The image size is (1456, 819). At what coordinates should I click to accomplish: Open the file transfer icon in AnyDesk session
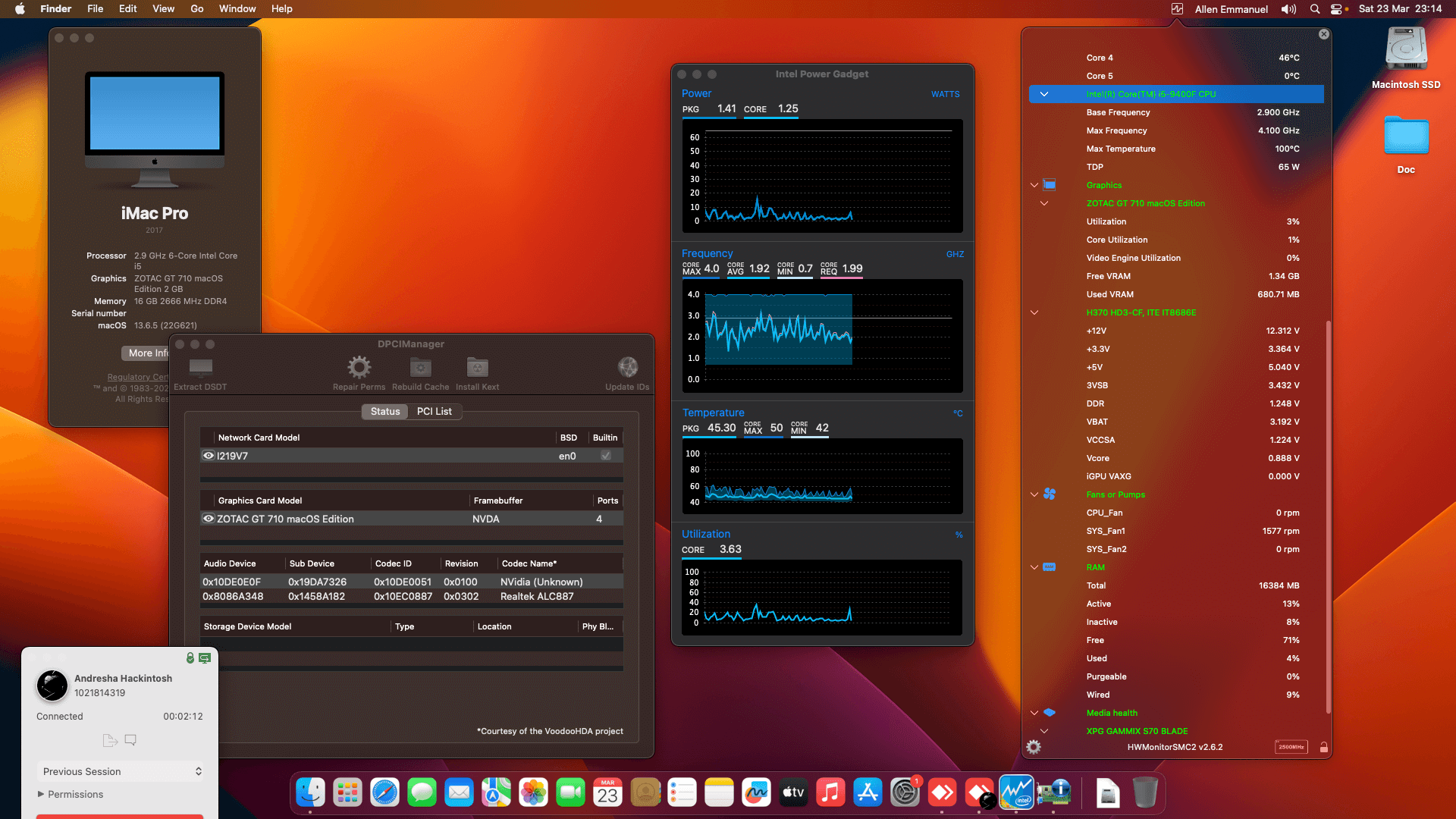109,740
